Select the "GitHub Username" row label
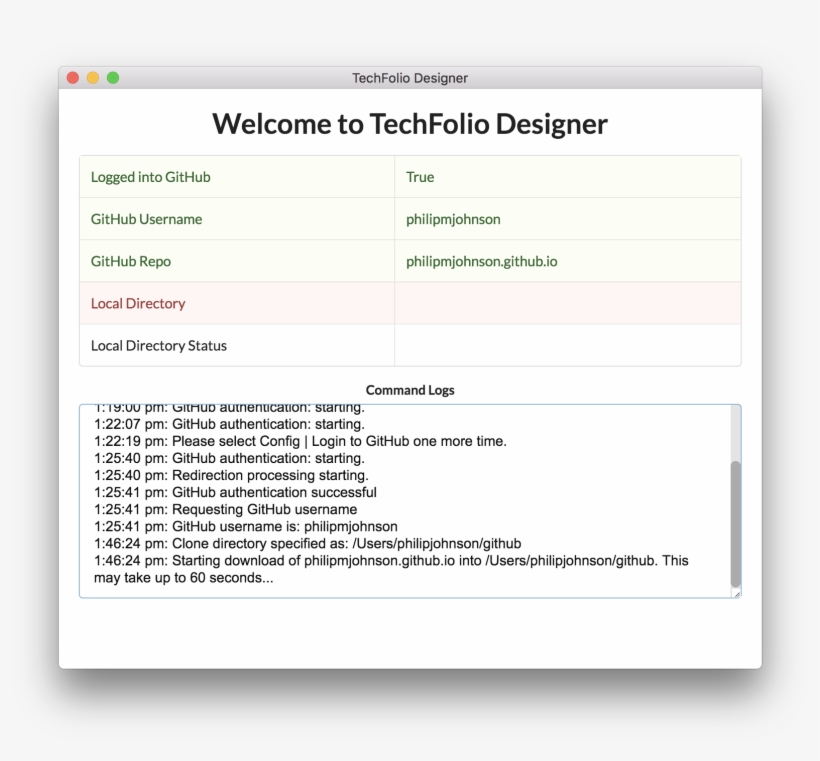The image size is (820, 761). coord(146,219)
